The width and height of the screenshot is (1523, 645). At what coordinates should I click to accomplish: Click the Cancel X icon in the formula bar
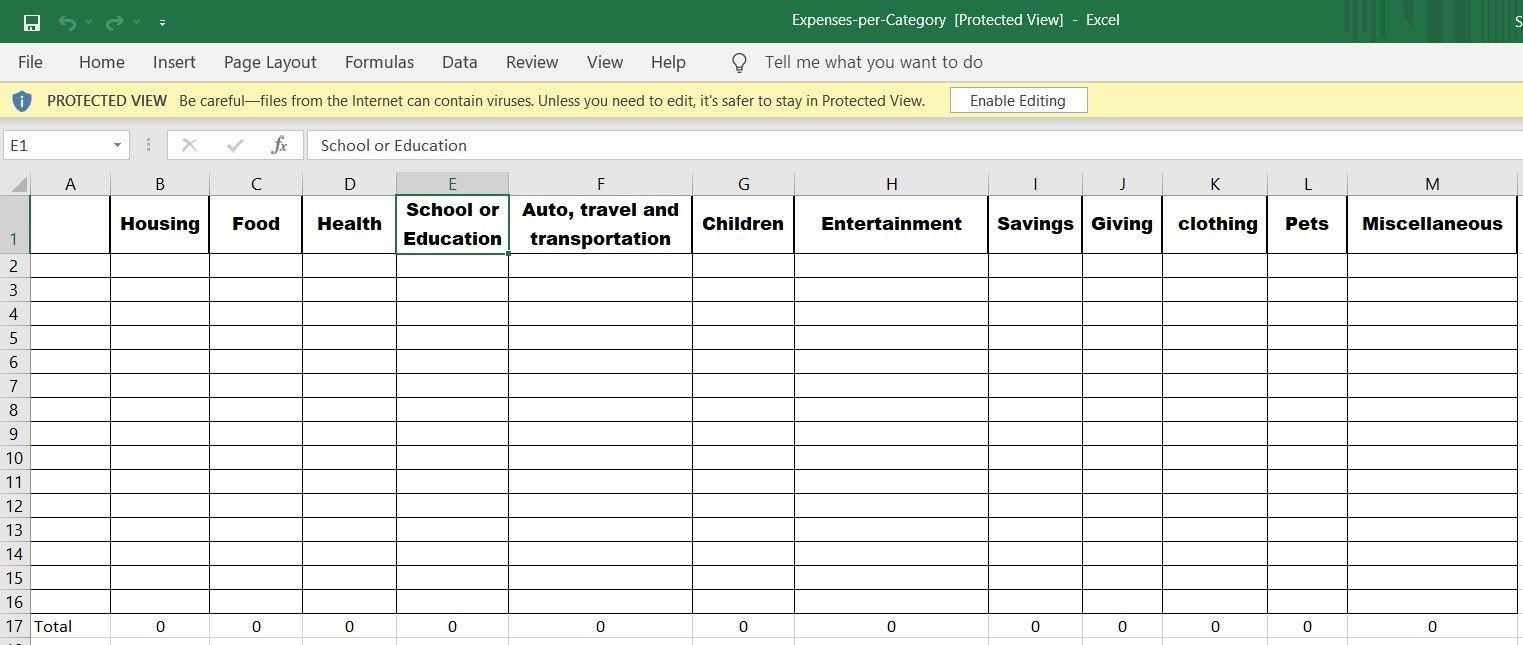point(189,145)
